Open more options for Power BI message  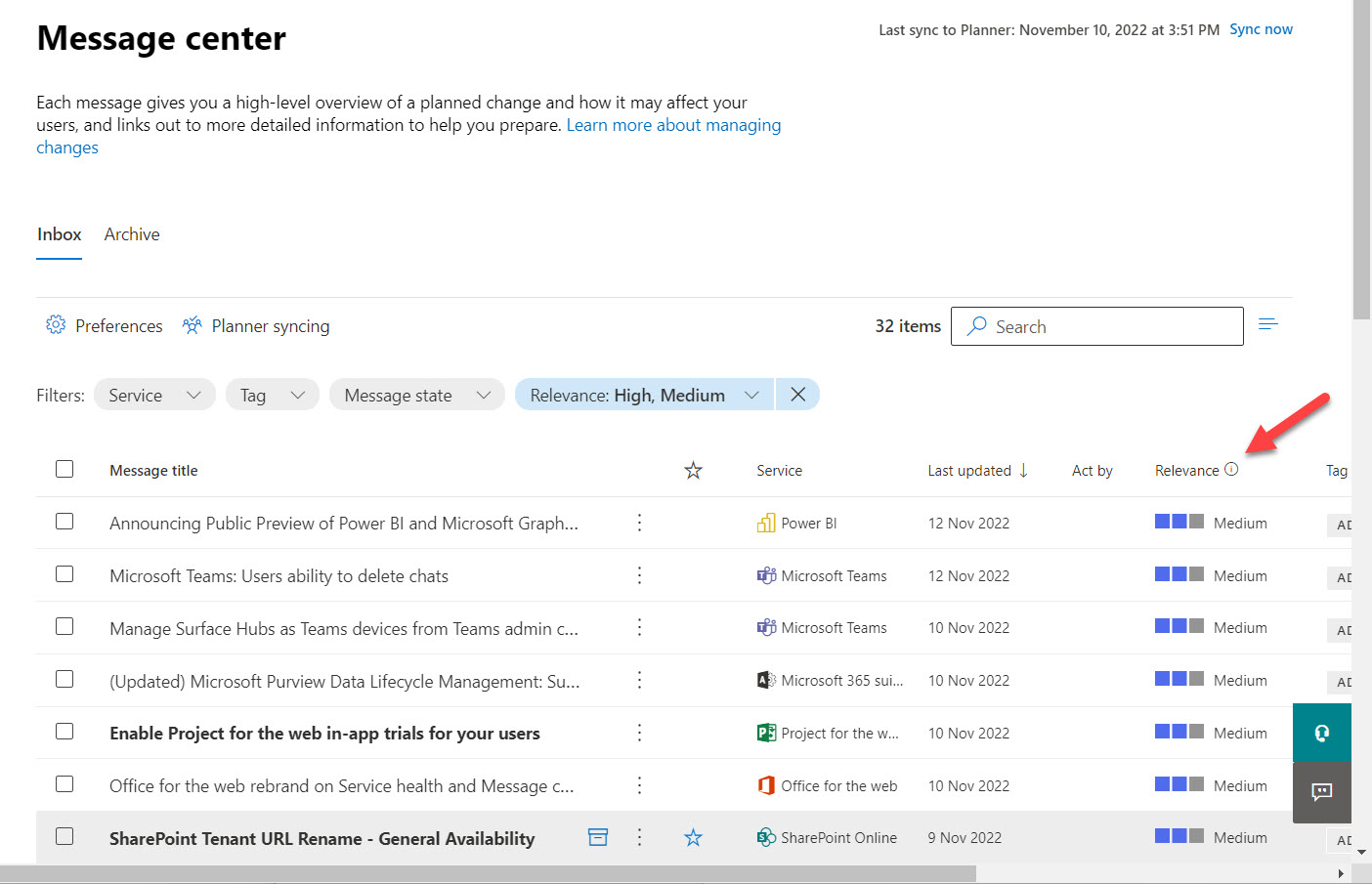click(x=639, y=523)
